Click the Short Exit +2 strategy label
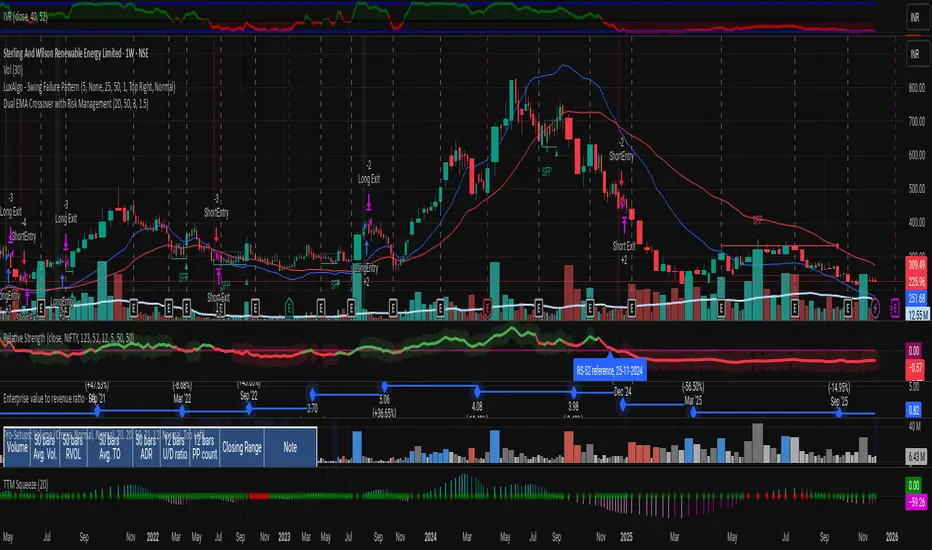932x550 pixels. 624,253
